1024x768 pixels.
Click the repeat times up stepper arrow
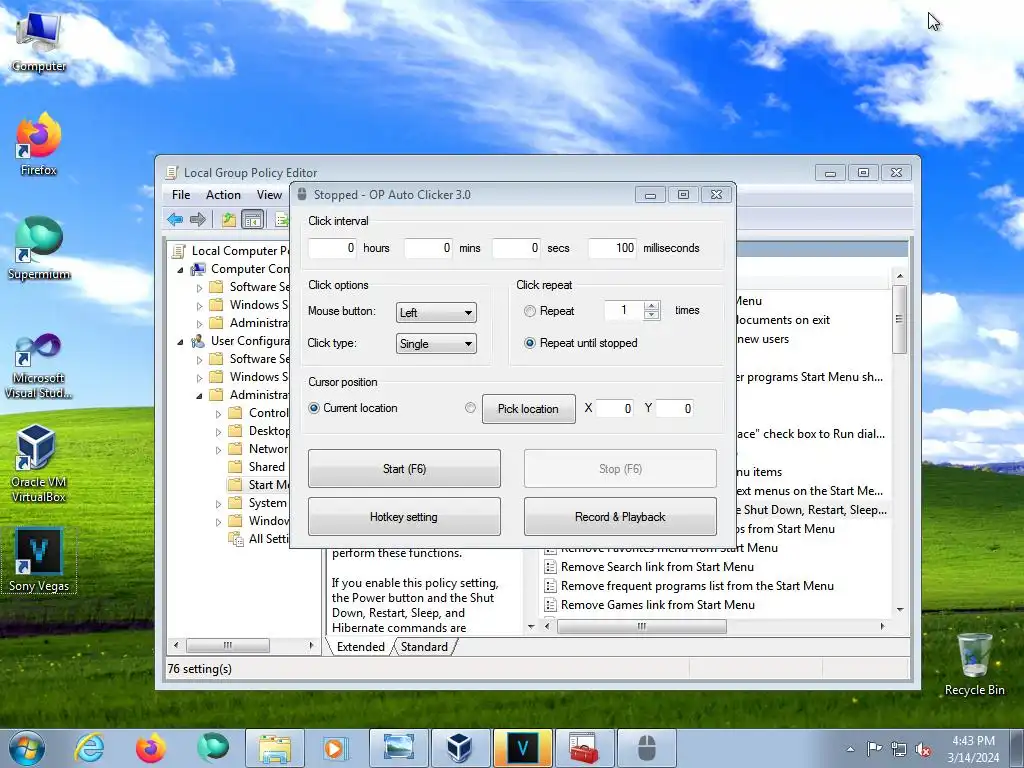pos(652,306)
